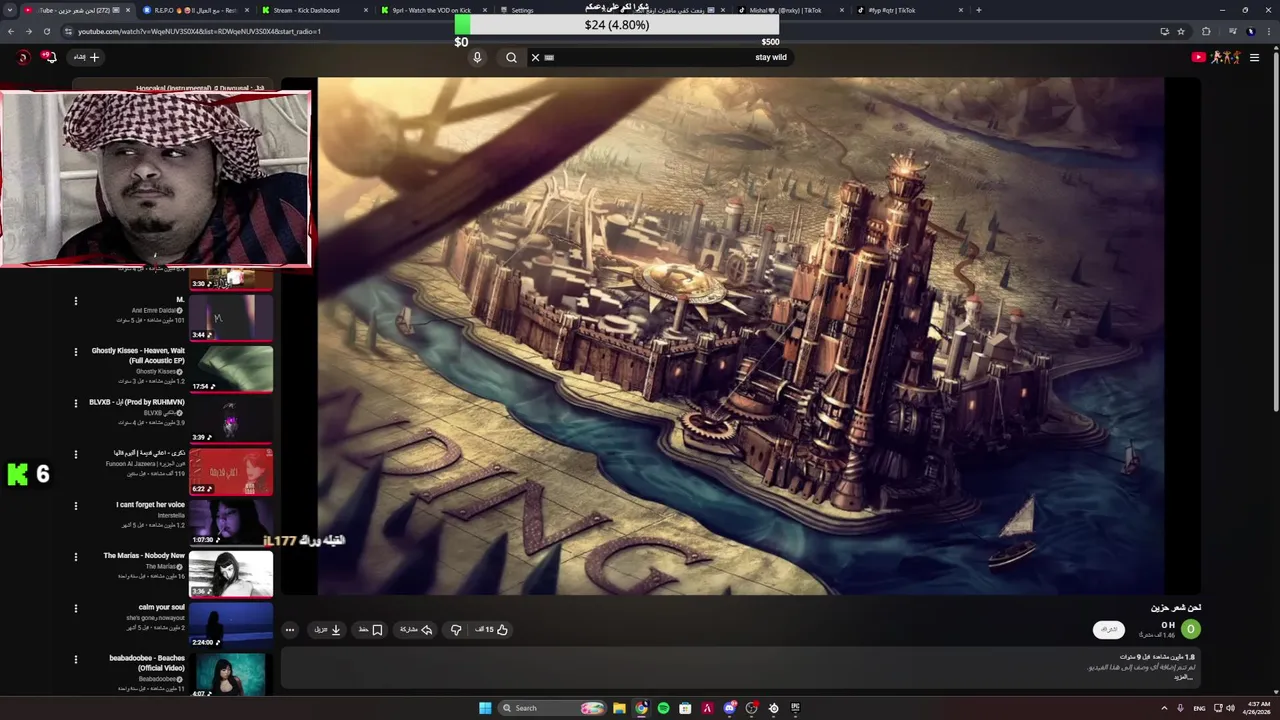Click the YouTube search magnifier button
The image size is (1280, 720).
pyautogui.click(x=511, y=57)
